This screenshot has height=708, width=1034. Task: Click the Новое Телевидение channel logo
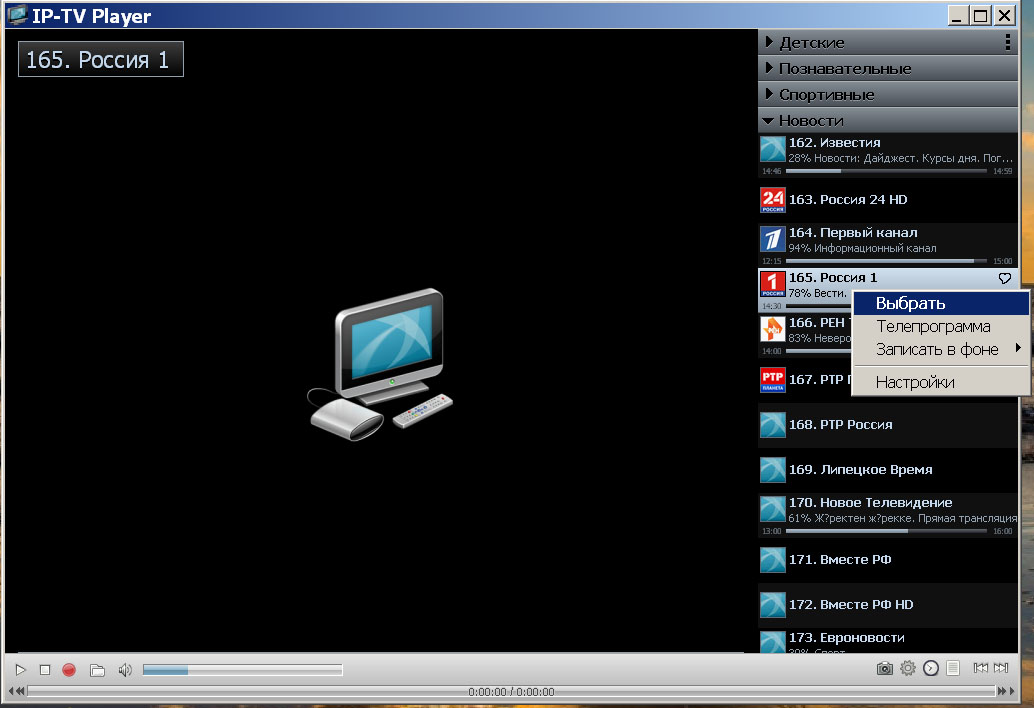pyautogui.click(x=773, y=509)
